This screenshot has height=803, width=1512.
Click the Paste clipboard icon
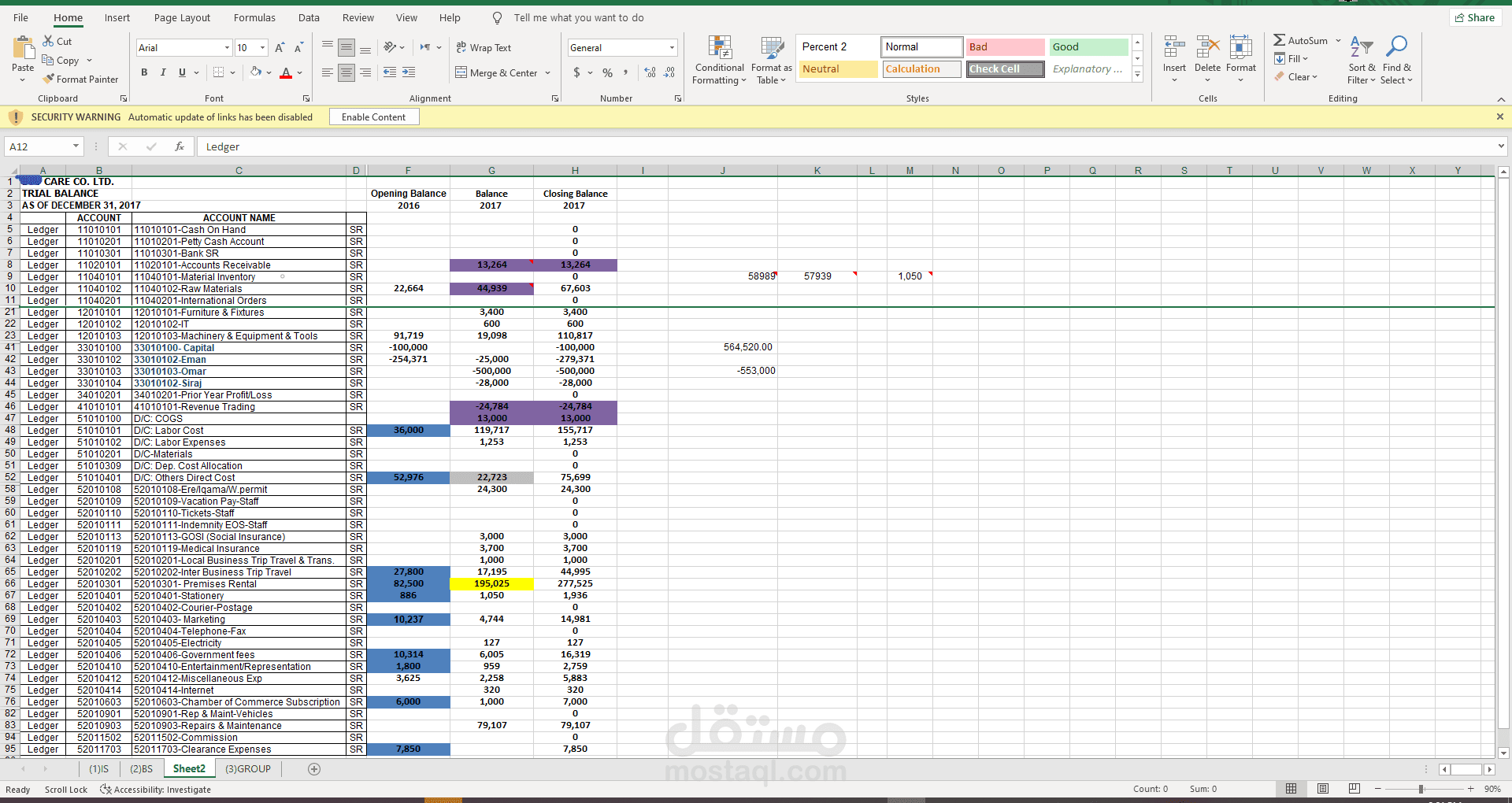point(23,49)
